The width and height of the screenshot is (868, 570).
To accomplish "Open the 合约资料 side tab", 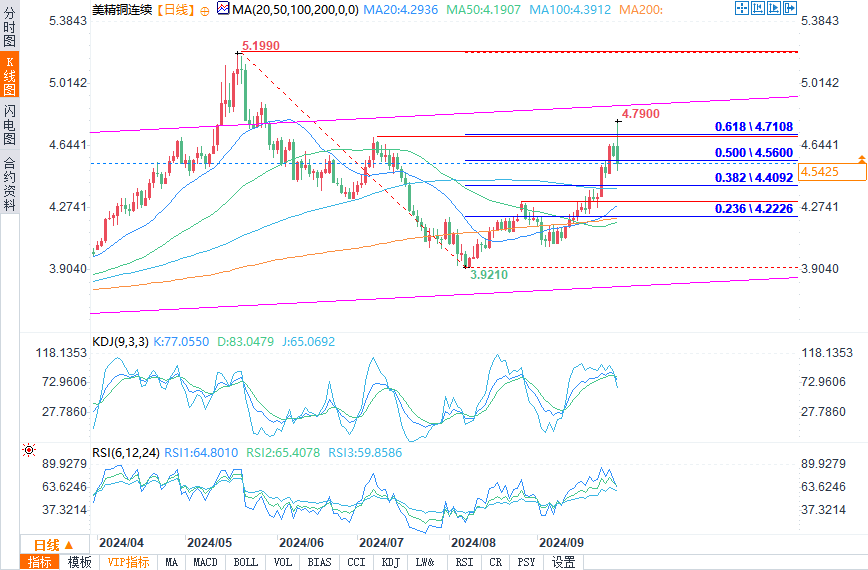I will 9,182.
